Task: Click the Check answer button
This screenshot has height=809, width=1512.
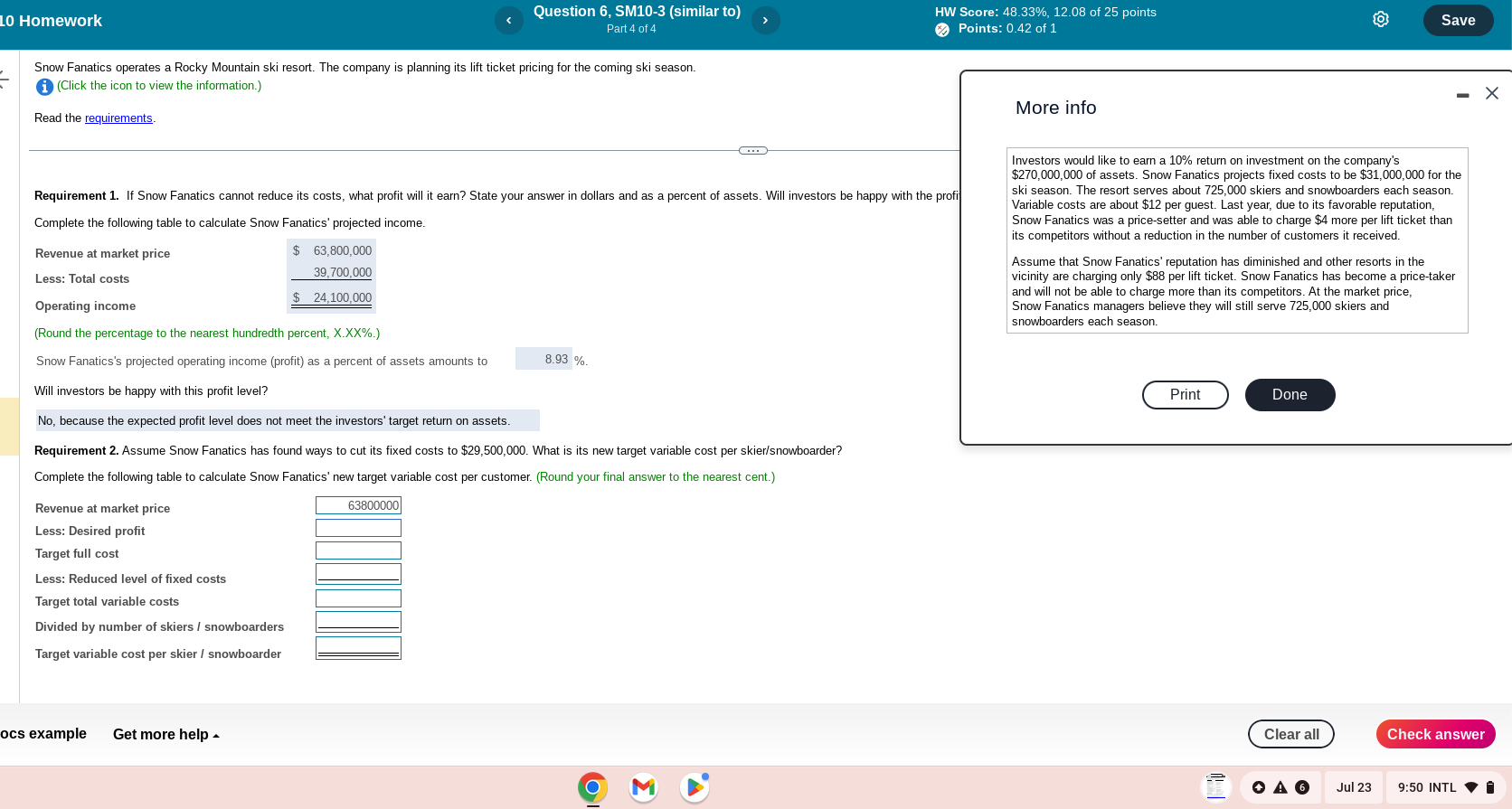Action: click(1435, 734)
